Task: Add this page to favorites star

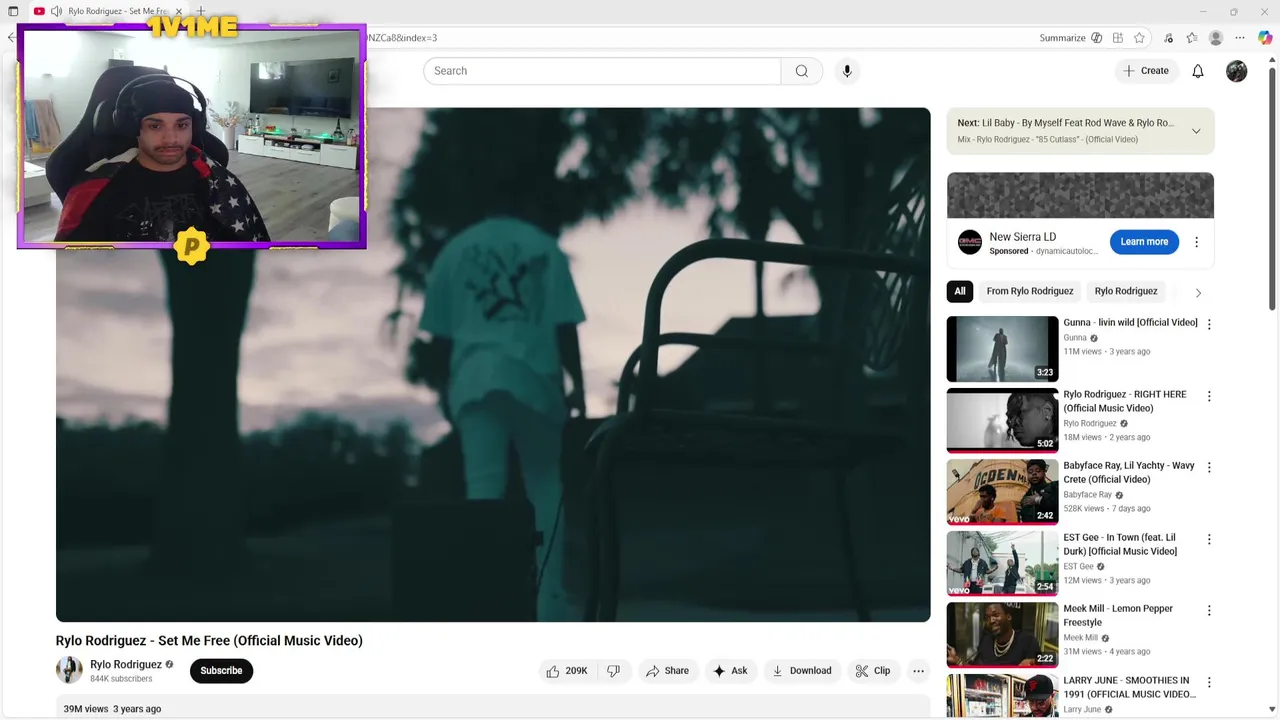Action: coord(1139,38)
